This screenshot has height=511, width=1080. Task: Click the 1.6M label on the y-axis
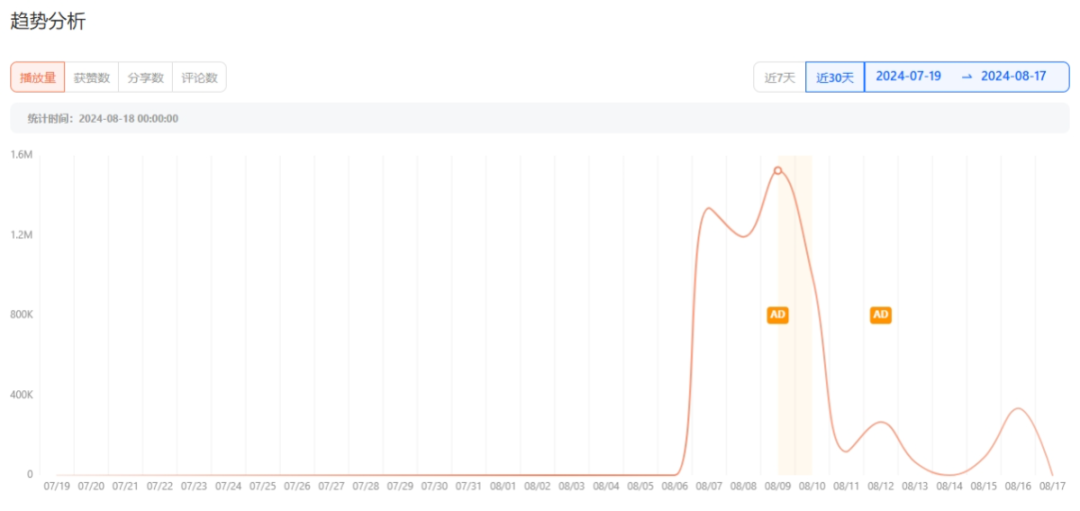(x=22, y=155)
